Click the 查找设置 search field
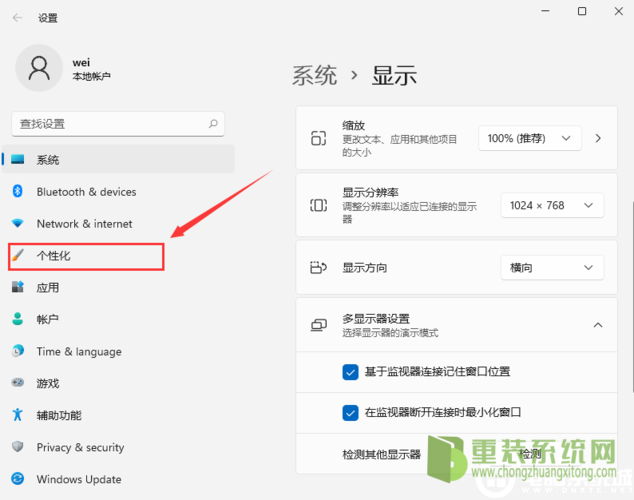This screenshot has width=634, height=500. pyautogui.click(x=118, y=124)
